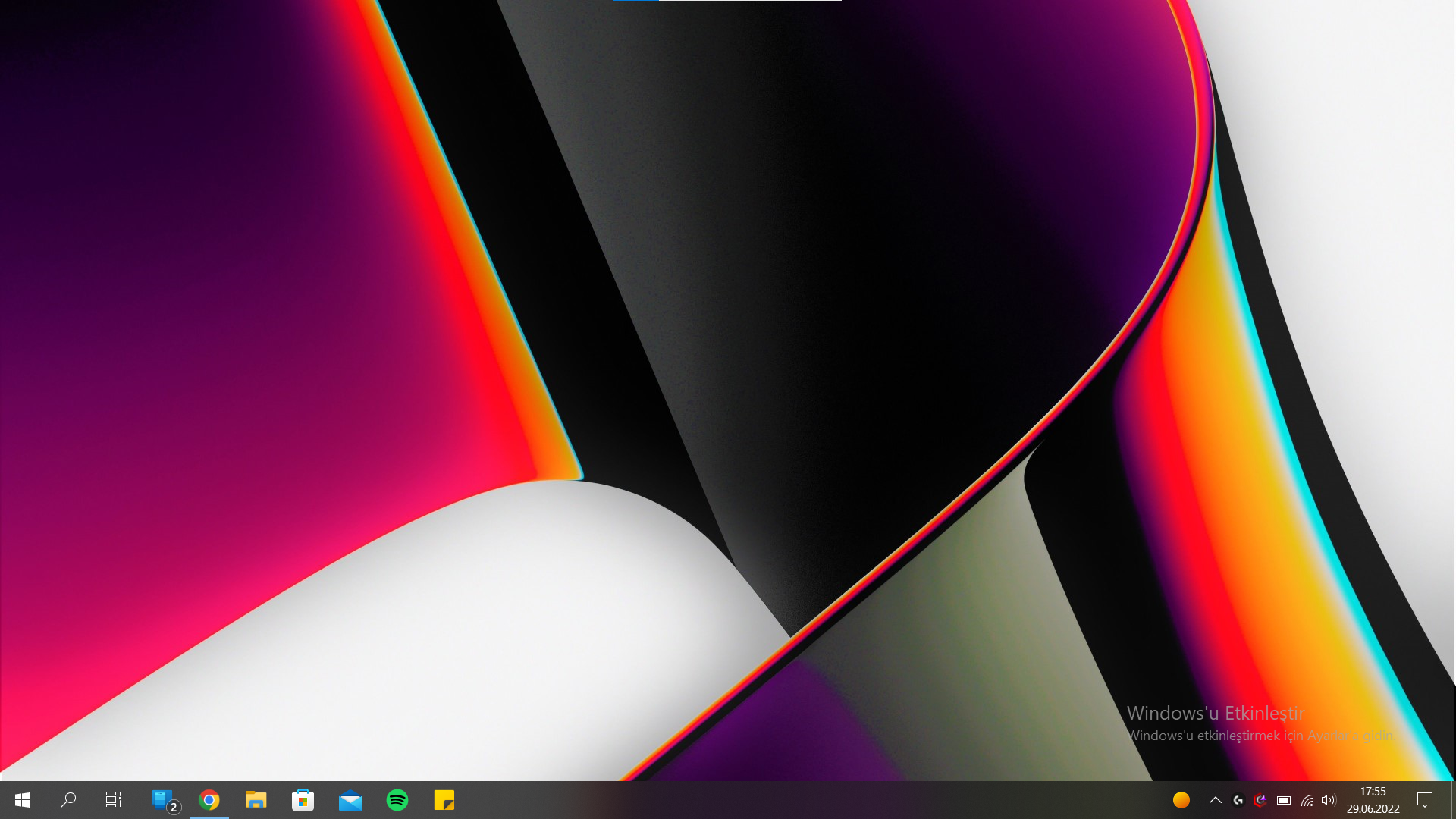Open the Action Center notifications panel
This screenshot has width=1456, height=819.
tap(1425, 800)
